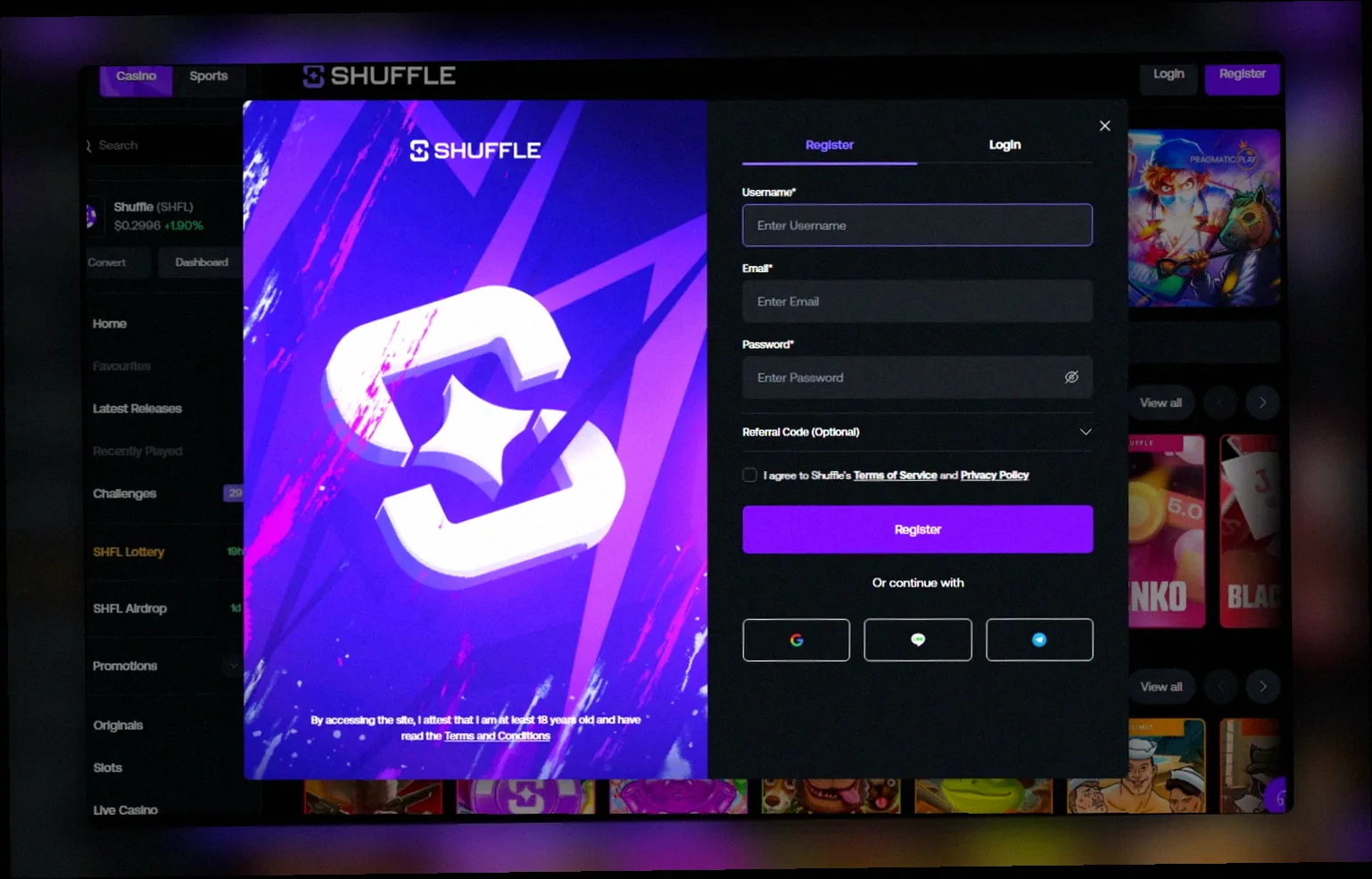Open the Terms and Conditions link
The width and height of the screenshot is (1372, 879).
pyautogui.click(x=497, y=736)
